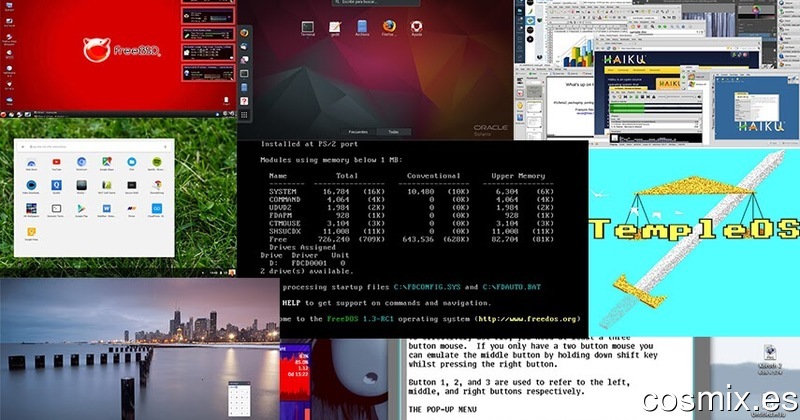This screenshot has width=800, height=420.
Task: Launch Firefox from the Solaris app grid
Action: point(389,28)
